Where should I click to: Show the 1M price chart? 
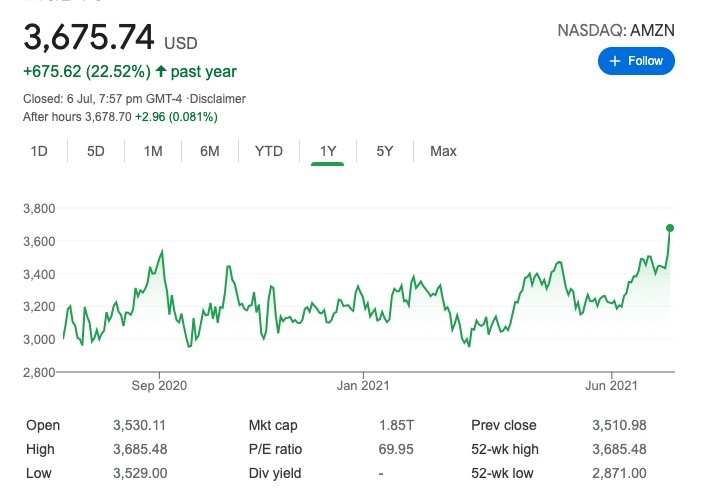[x=153, y=151]
